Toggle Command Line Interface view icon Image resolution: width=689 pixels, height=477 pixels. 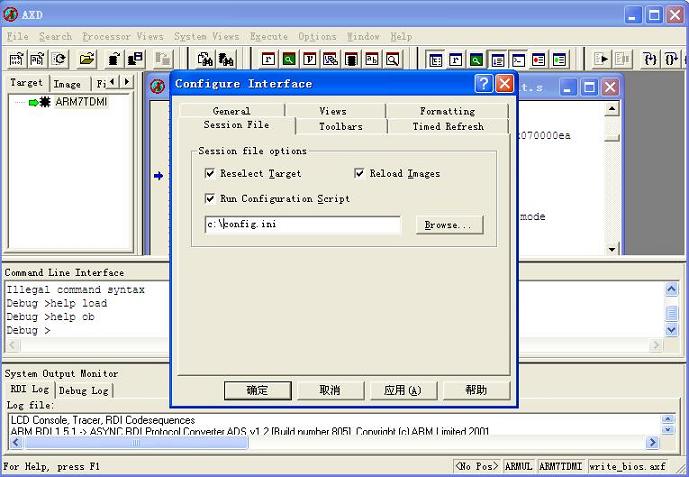pyautogui.click(x=518, y=59)
